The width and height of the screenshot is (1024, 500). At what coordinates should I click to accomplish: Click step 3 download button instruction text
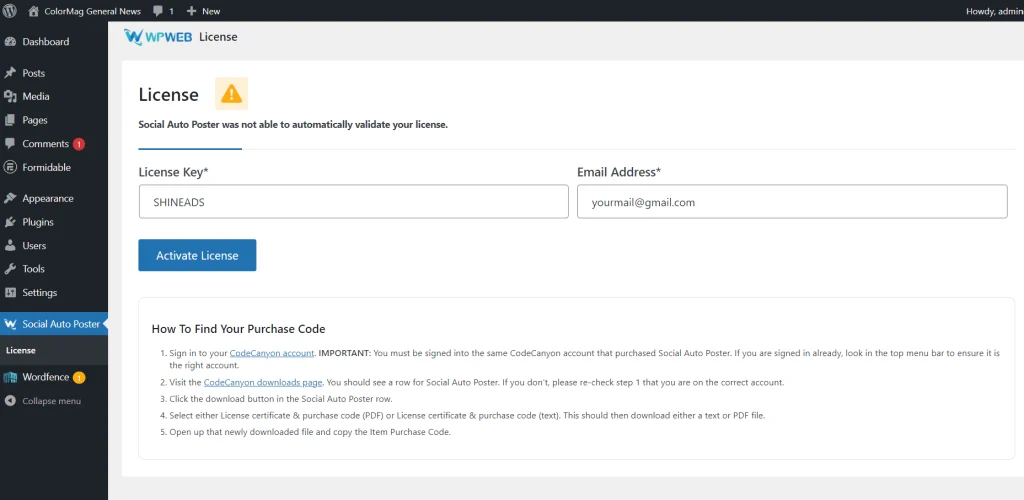point(281,399)
